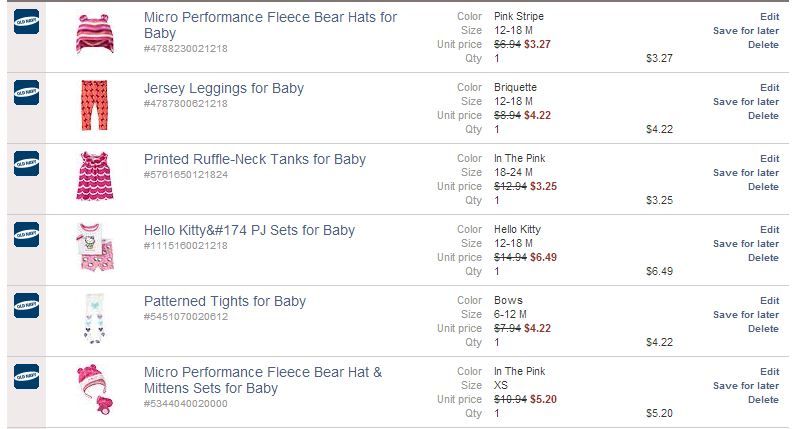Delete the Bear Hat & Mittens Sets item
This screenshot has height=429, width=802.
click(x=763, y=400)
